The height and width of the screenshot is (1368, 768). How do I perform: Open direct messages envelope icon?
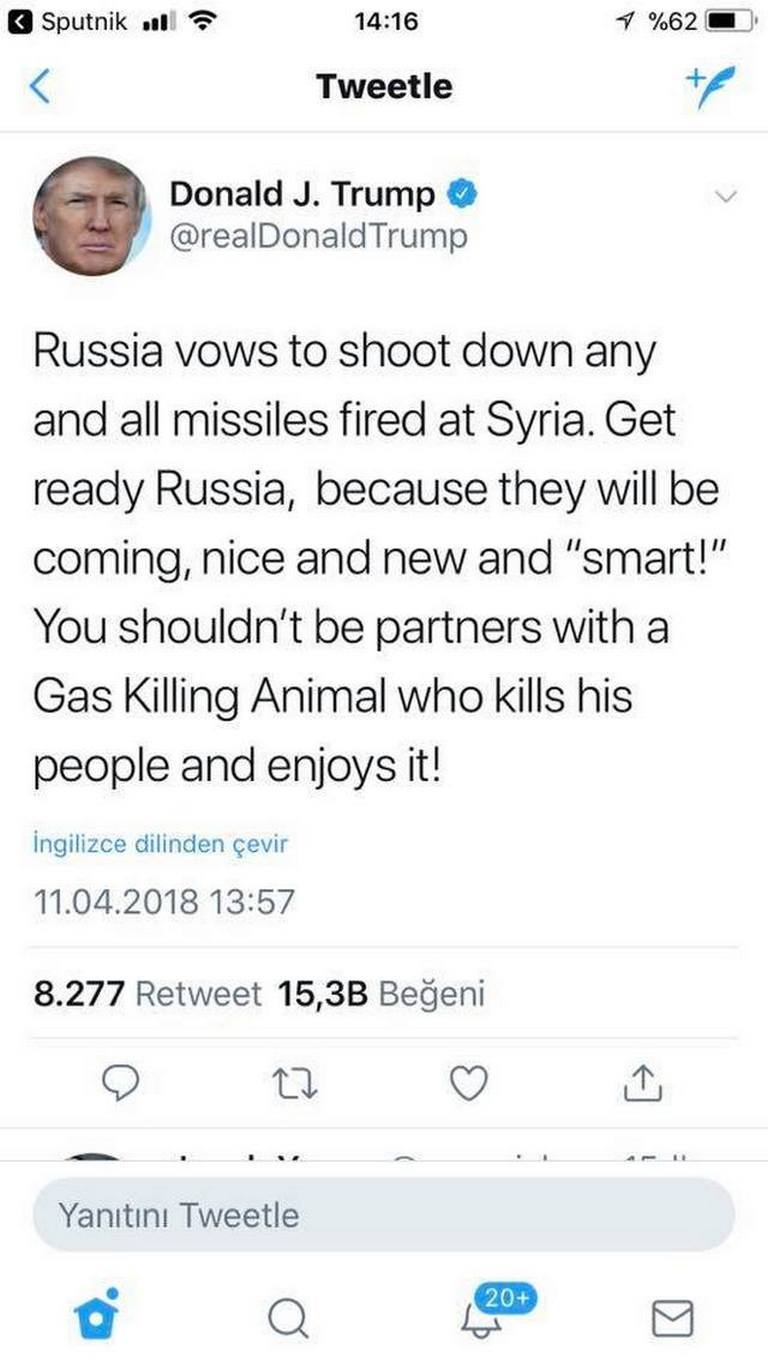(672, 1318)
